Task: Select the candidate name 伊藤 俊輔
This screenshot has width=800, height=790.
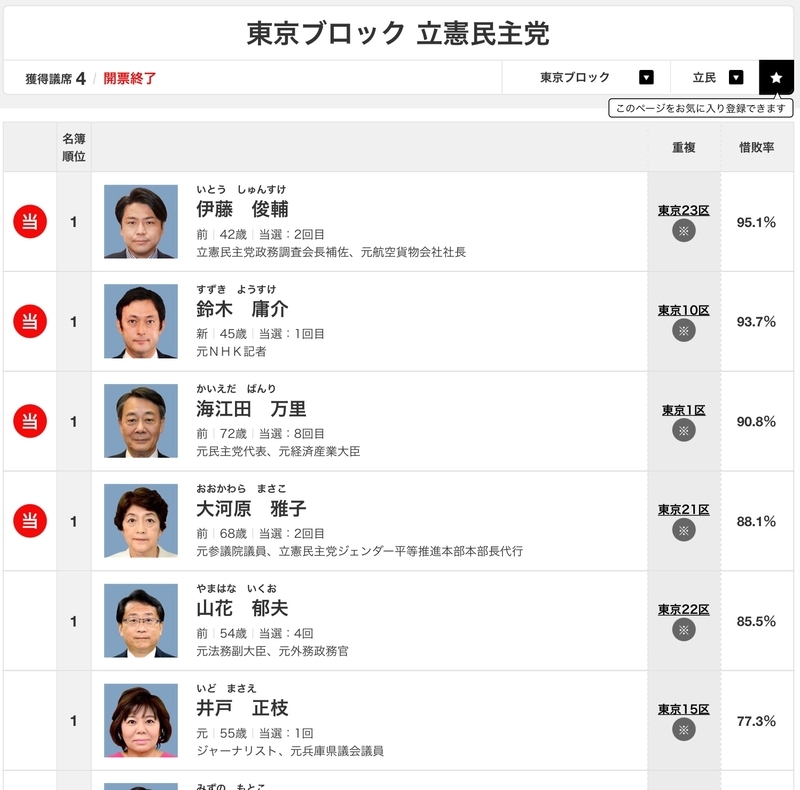Action: [x=242, y=209]
